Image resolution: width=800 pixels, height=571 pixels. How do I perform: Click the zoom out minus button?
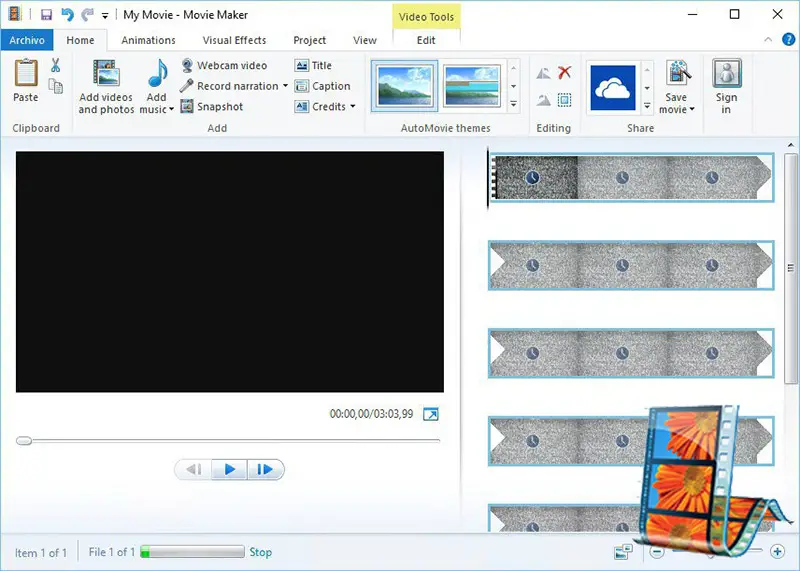tap(657, 552)
